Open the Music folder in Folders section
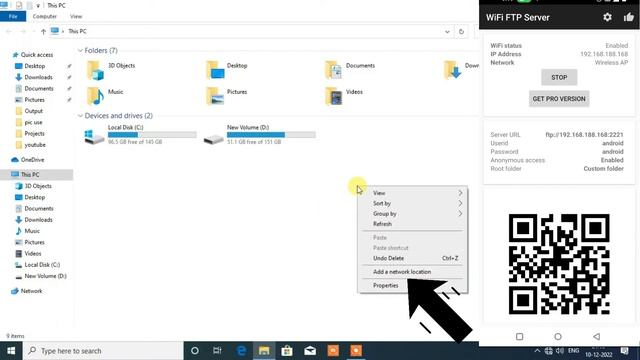Screen dimensions: 640x360 click(95, 96)
